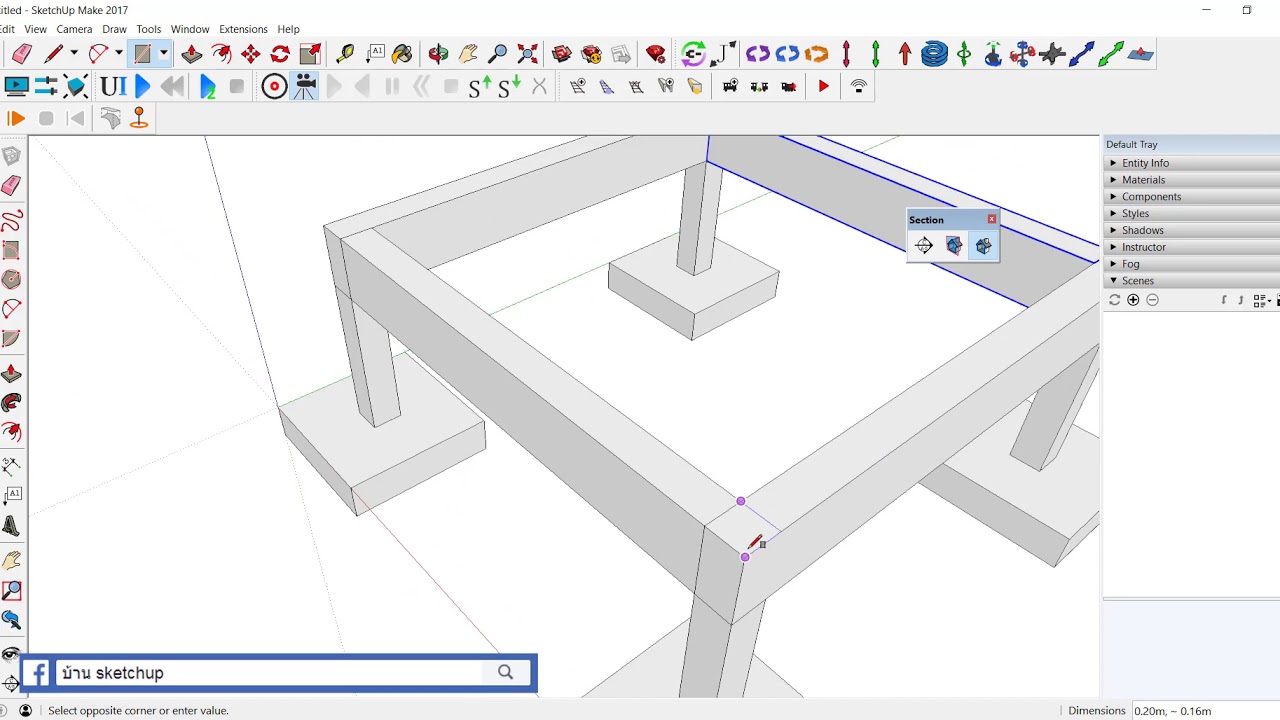Viewport: 1280px width, 720px height.
Task: Click the red play triangle icon
Action: 823,87
